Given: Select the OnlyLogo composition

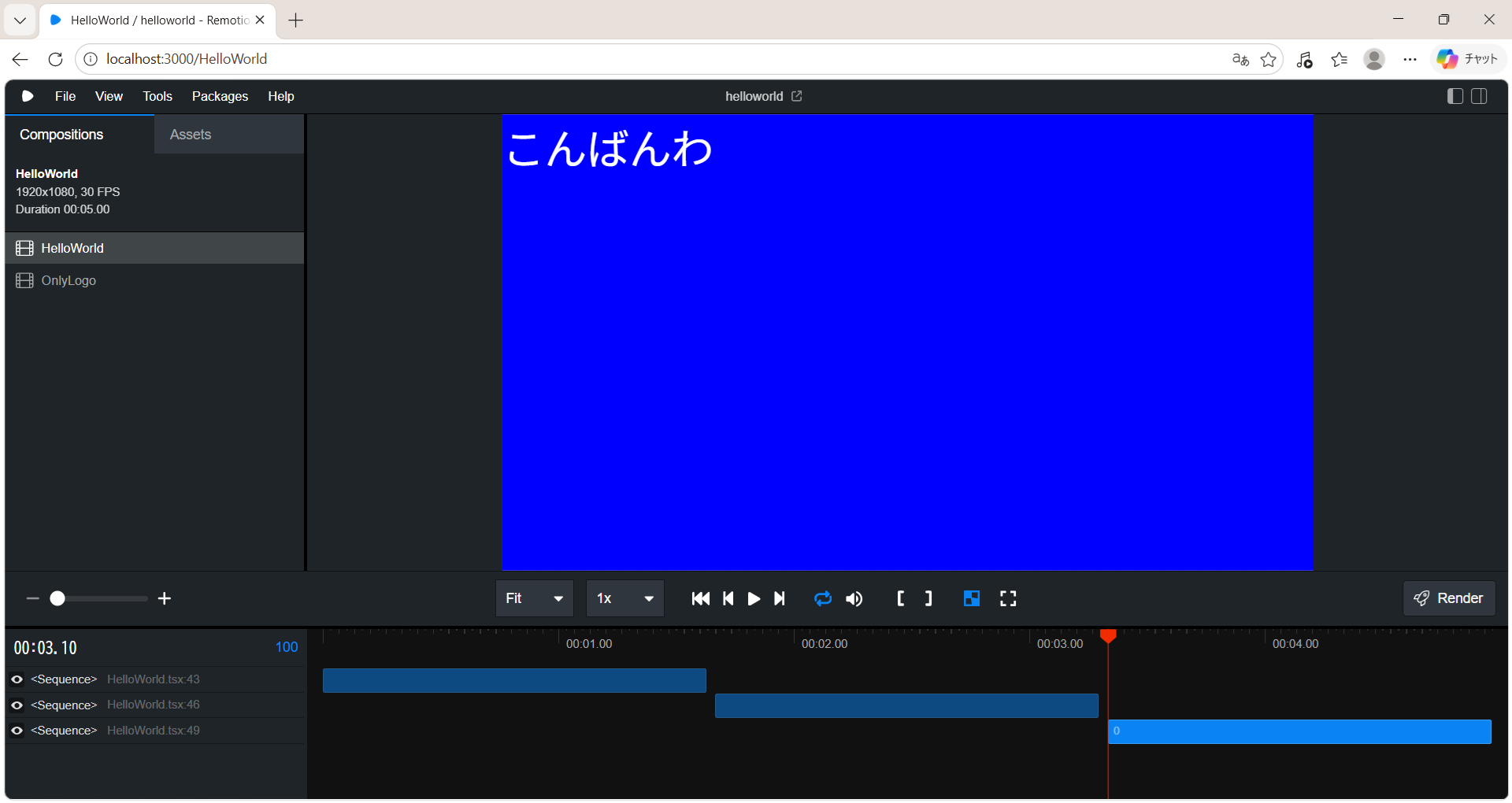Looking at the screenshot, I should pyautogui.click(x=69, y=281).
